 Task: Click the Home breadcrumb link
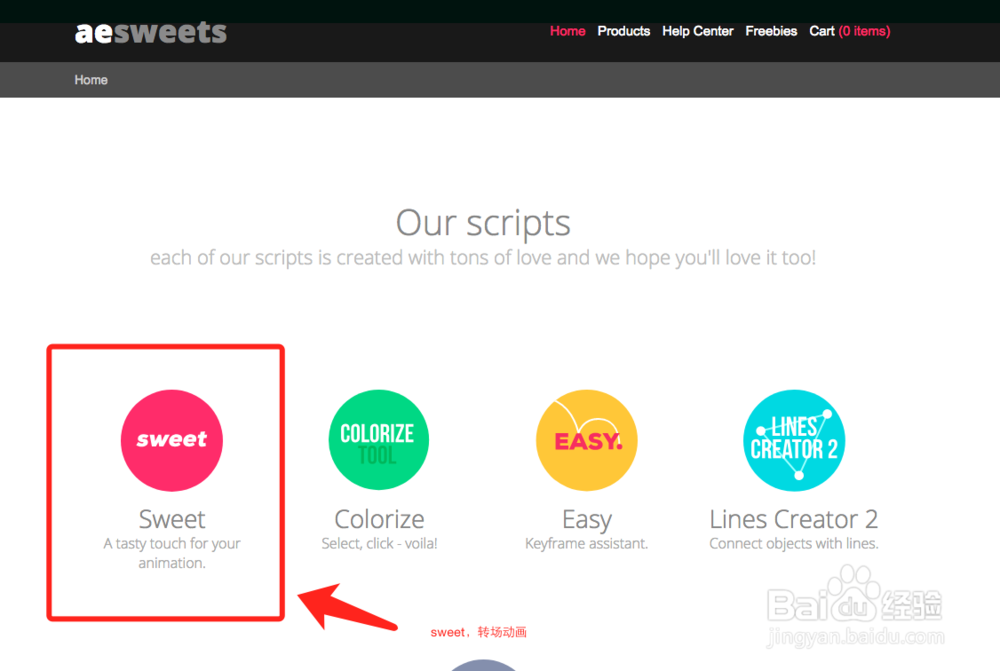[91, 80]
